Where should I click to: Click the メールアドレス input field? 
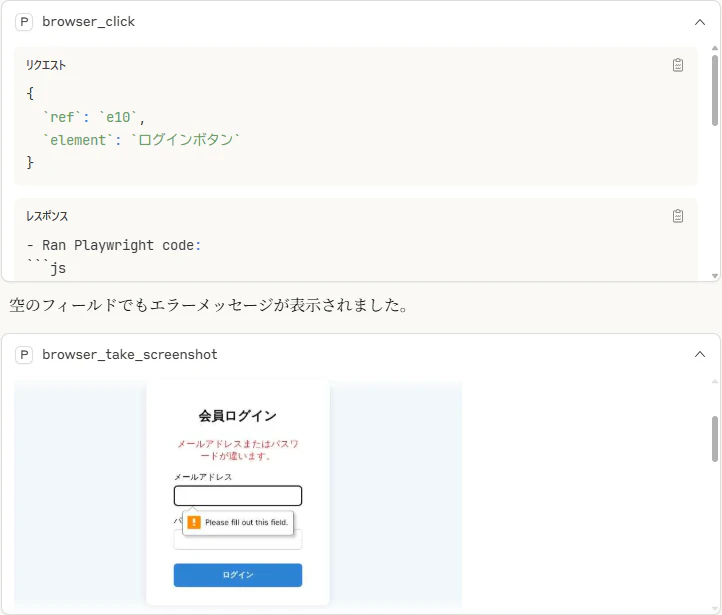[x=238, y=496]
